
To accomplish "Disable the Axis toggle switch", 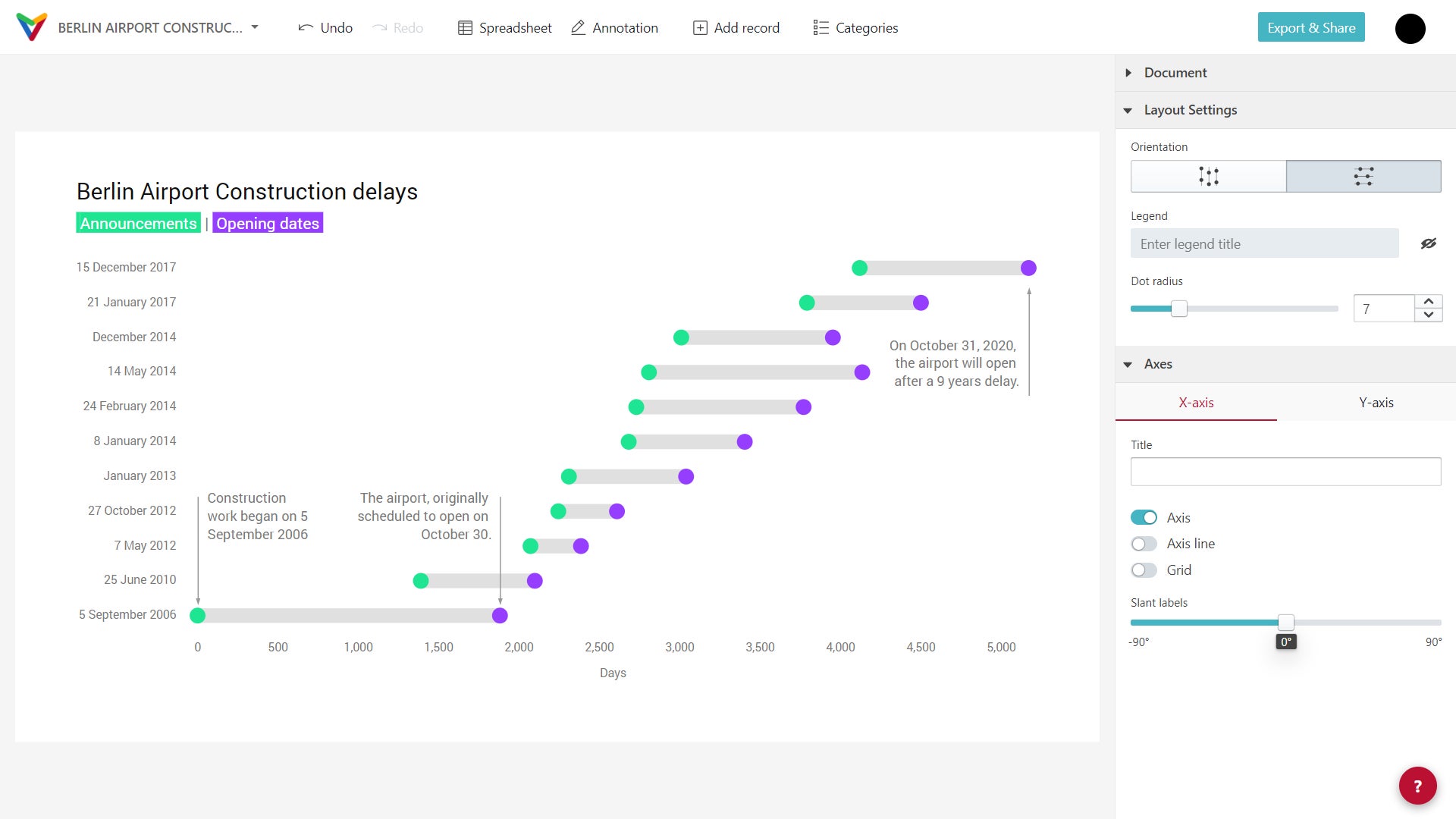I will tap(1143, 517).
